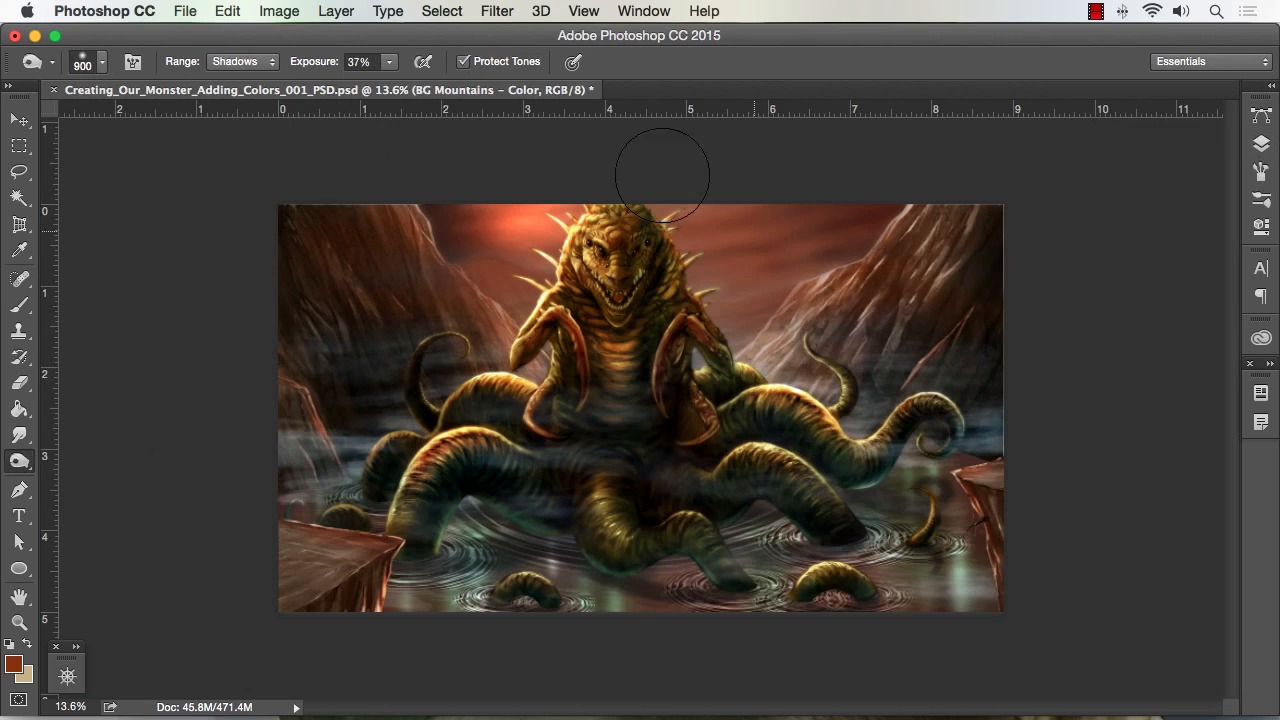Open the Essentials workspace dropdown

[x=1211, y=62]
